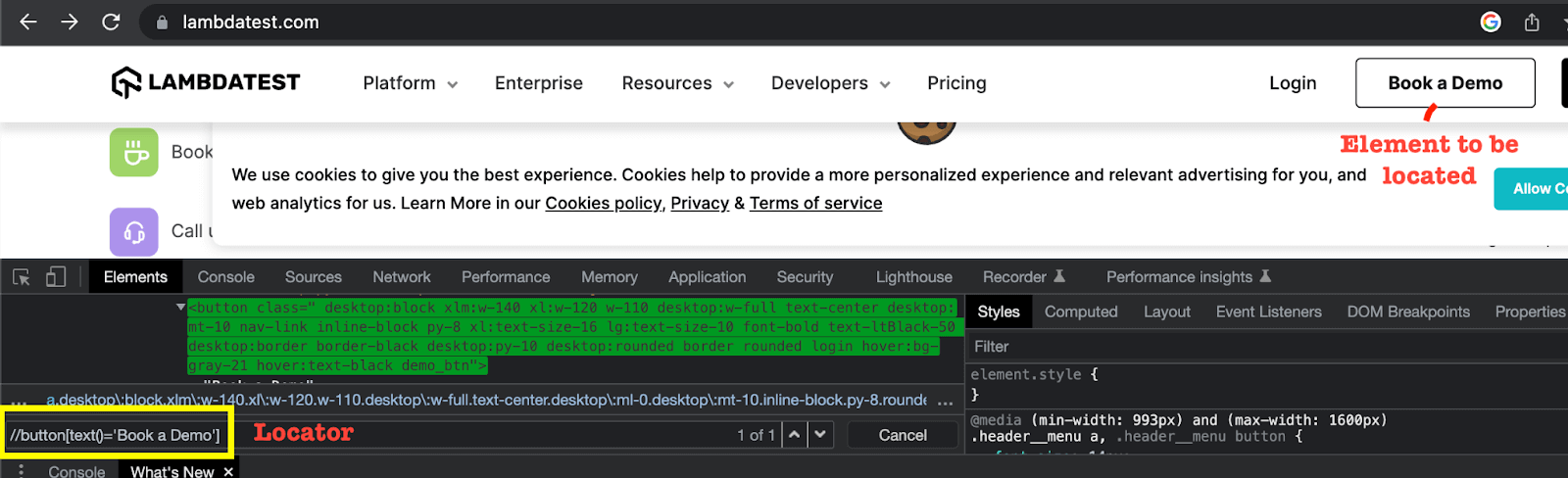Collapse the highlighted button element node
This screenshot has width=1568, height=478.
(x=180, y=308)
